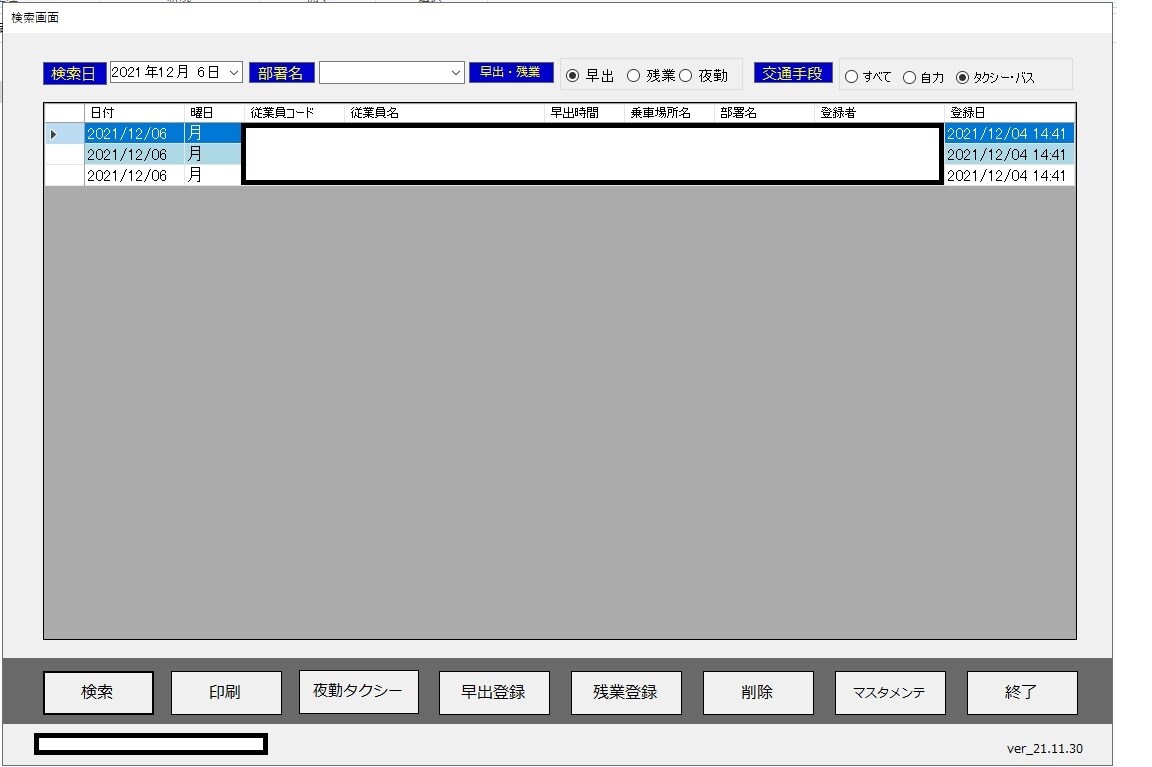This screenshot has height=767, width=1152.
Task: Sort by the 日付 column header
Action: click(x=134, y=112)
